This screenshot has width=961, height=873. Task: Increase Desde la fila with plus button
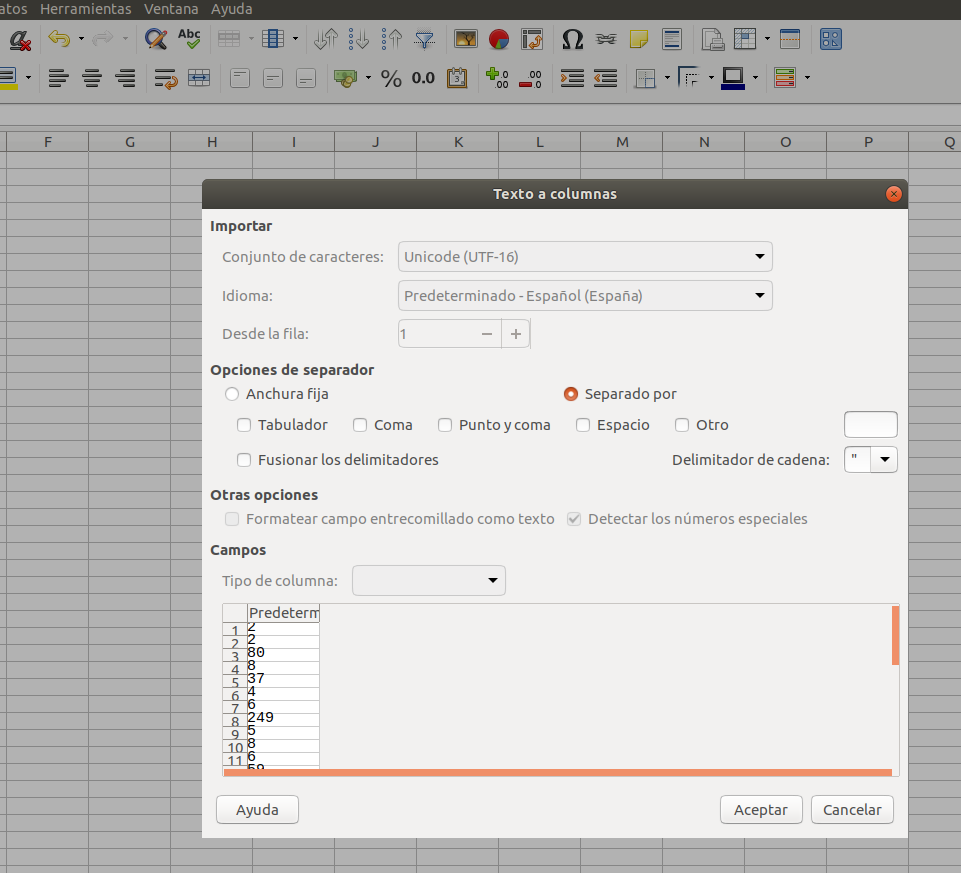point(516,334)
